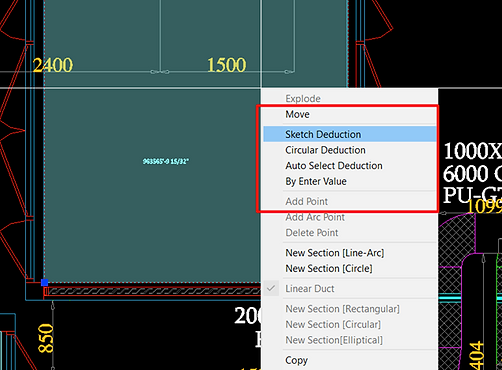Click the cyan area measurement label
The width and height of the screenshot is (502, 370).
pyautogui.click(x=166, y=161)
